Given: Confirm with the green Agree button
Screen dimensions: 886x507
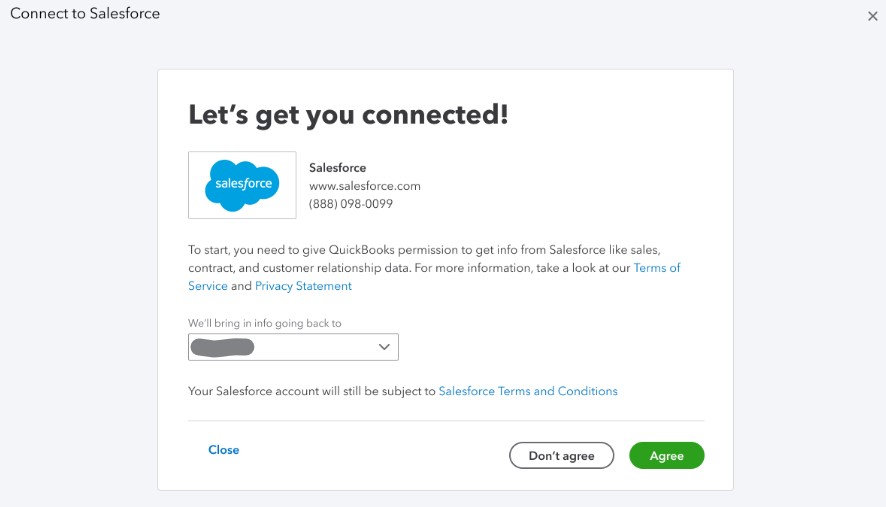Looking at the screenshot, I should 667,456.
